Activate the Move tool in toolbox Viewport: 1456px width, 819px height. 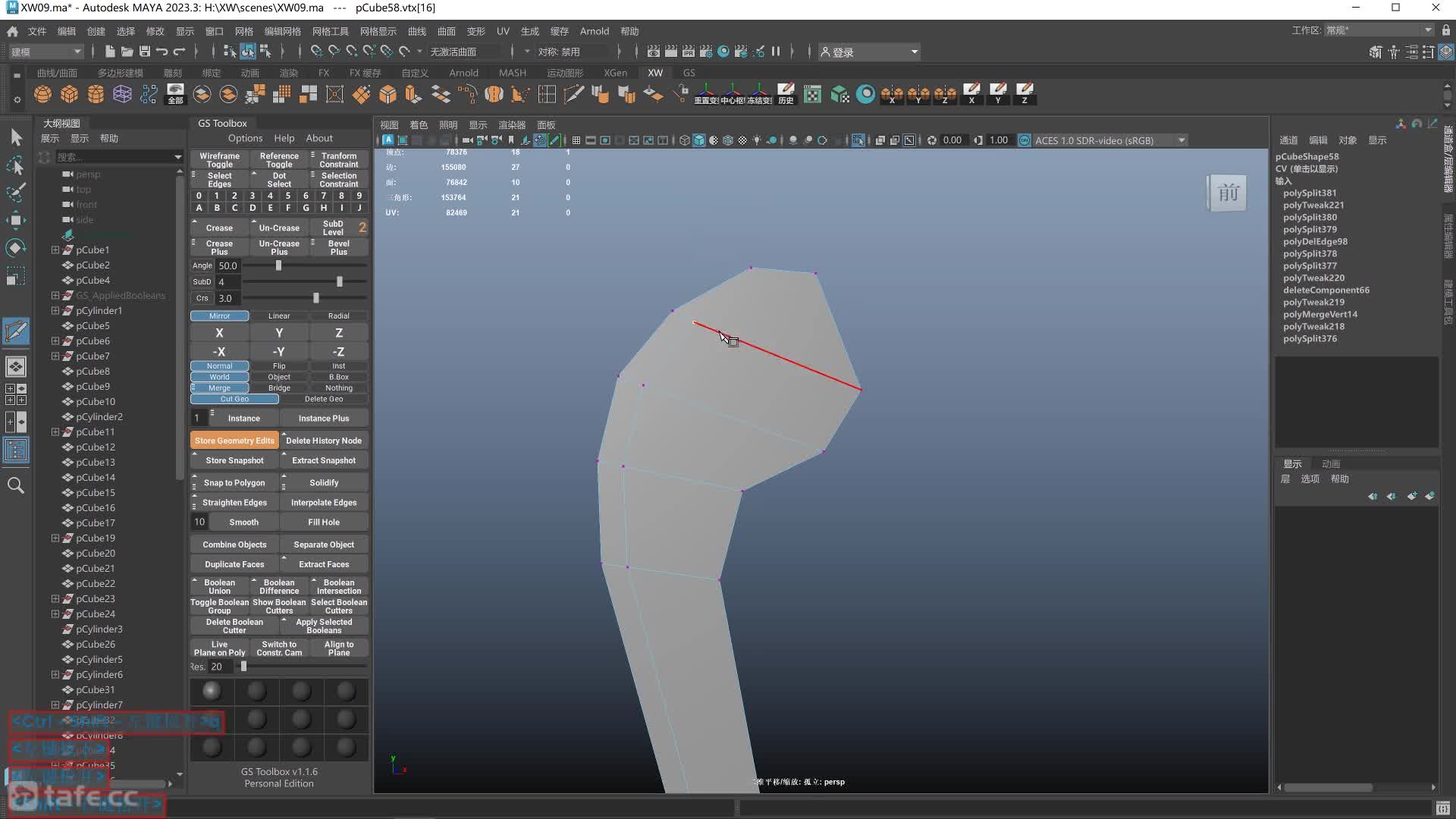coord(16,221)
